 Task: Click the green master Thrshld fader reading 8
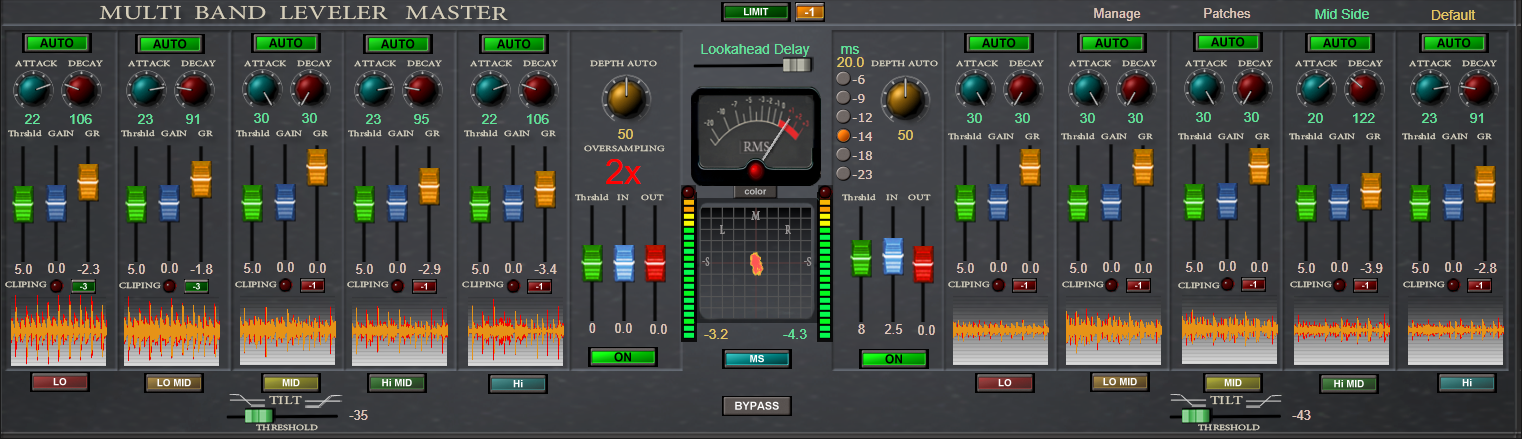point(860,259)
